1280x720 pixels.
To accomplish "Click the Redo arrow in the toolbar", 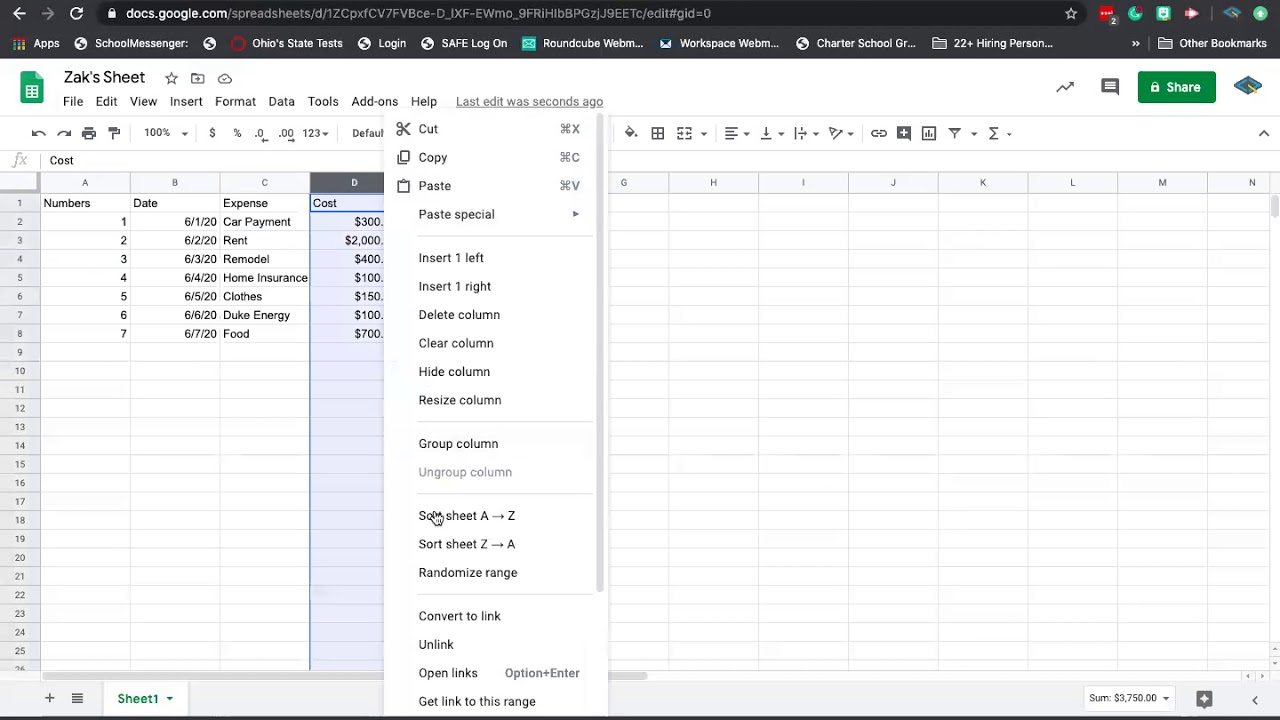I will [64, 133].
